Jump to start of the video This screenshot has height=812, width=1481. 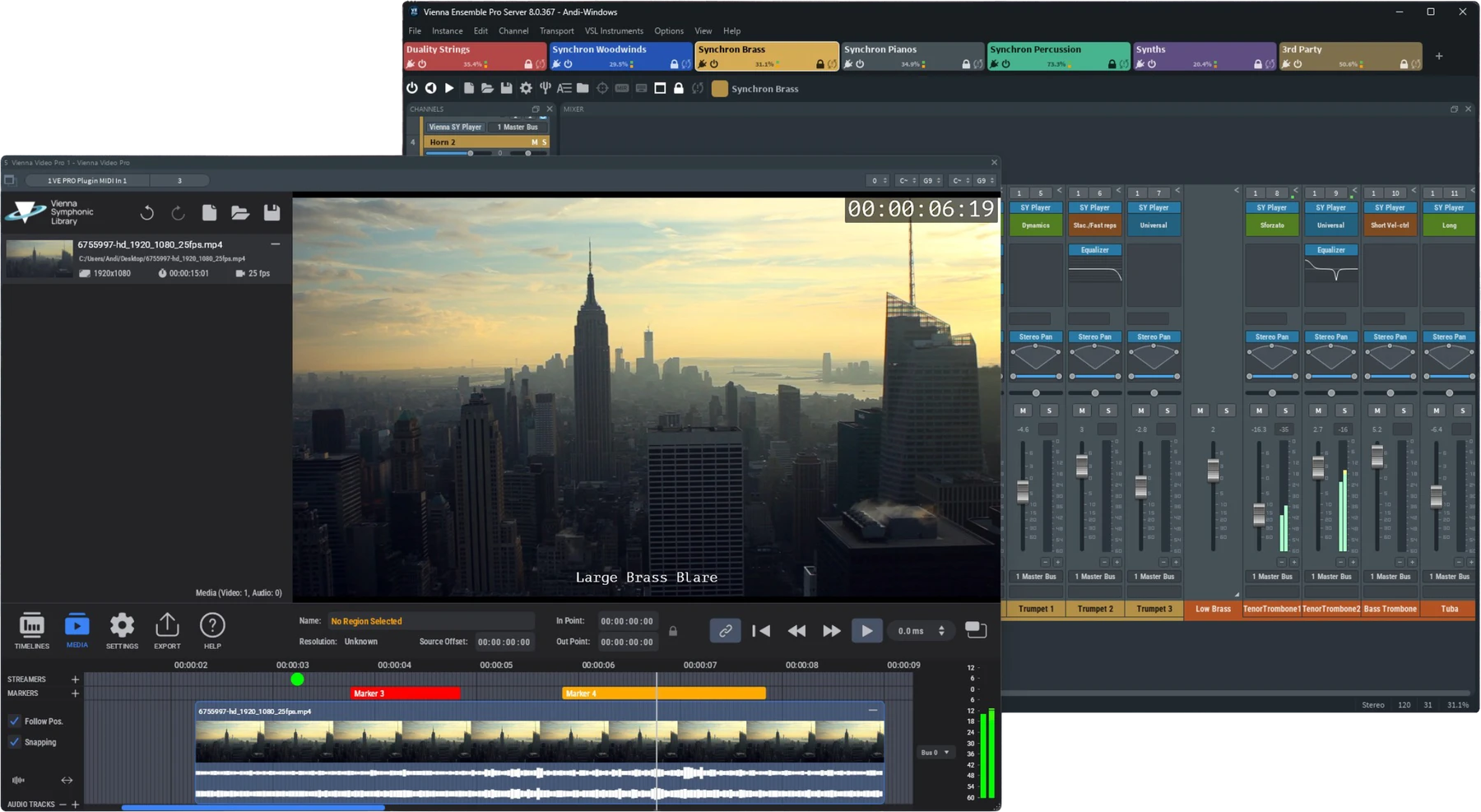(762, 631)
